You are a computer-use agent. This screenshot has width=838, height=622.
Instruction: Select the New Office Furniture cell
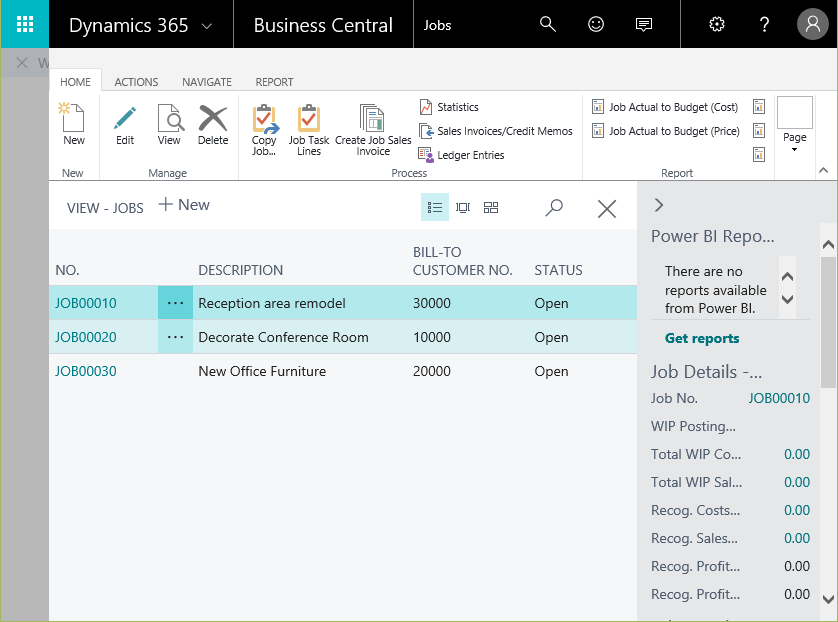pyautogui.click(x=262, y=371)
